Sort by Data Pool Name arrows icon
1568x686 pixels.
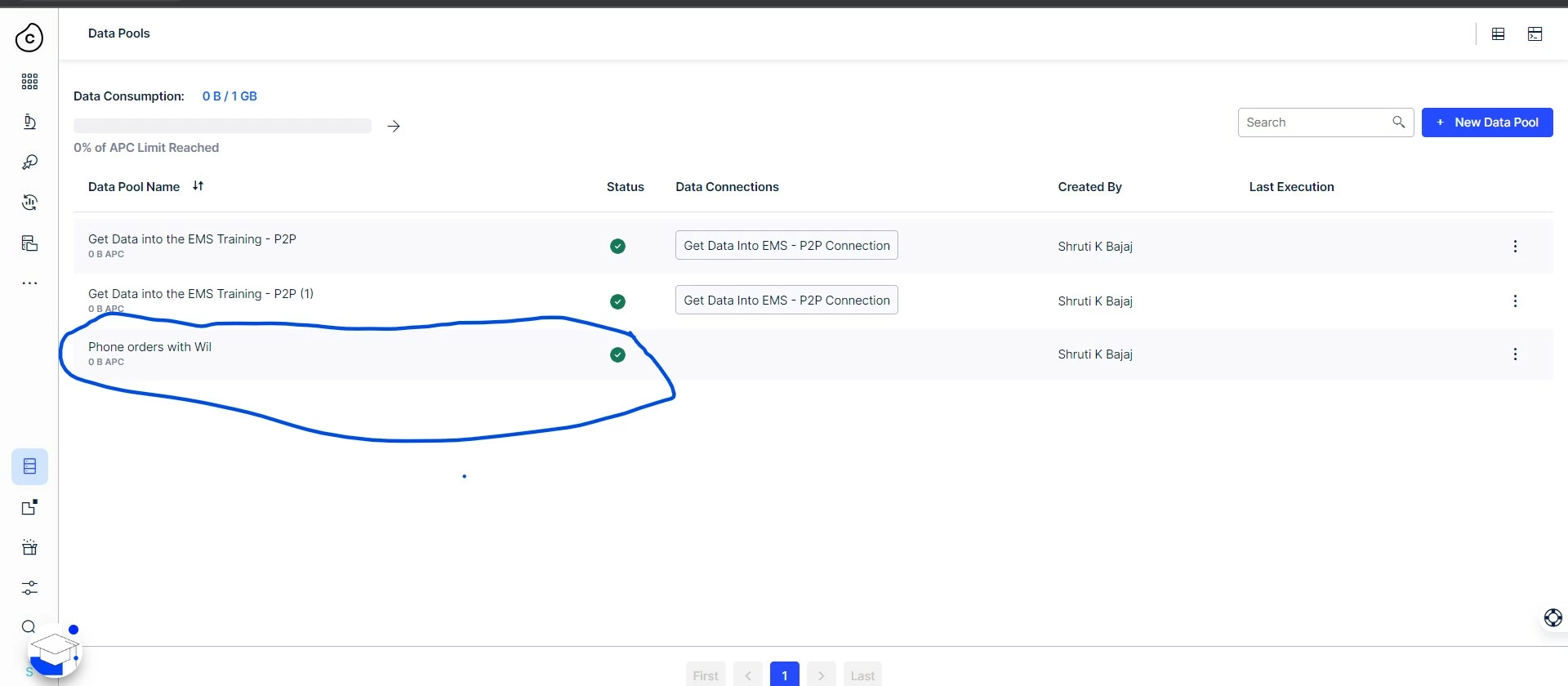tap(198, 186)
